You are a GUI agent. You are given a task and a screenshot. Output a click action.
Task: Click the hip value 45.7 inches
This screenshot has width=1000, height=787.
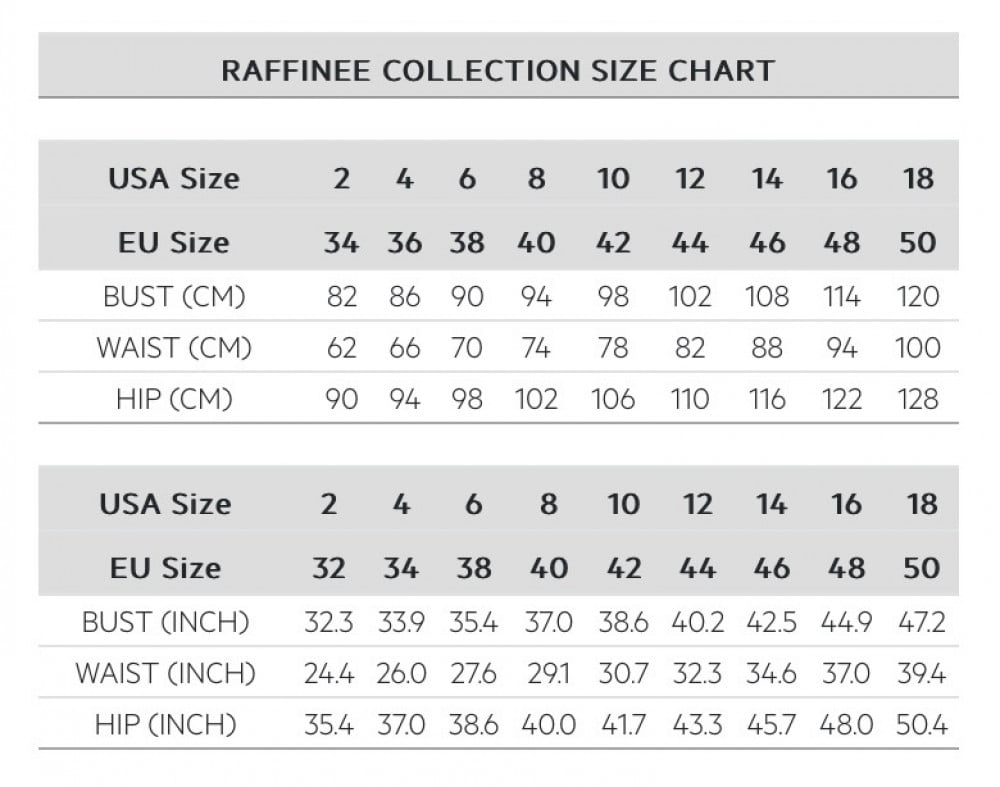pyautogui.click(x=771, y=724)
